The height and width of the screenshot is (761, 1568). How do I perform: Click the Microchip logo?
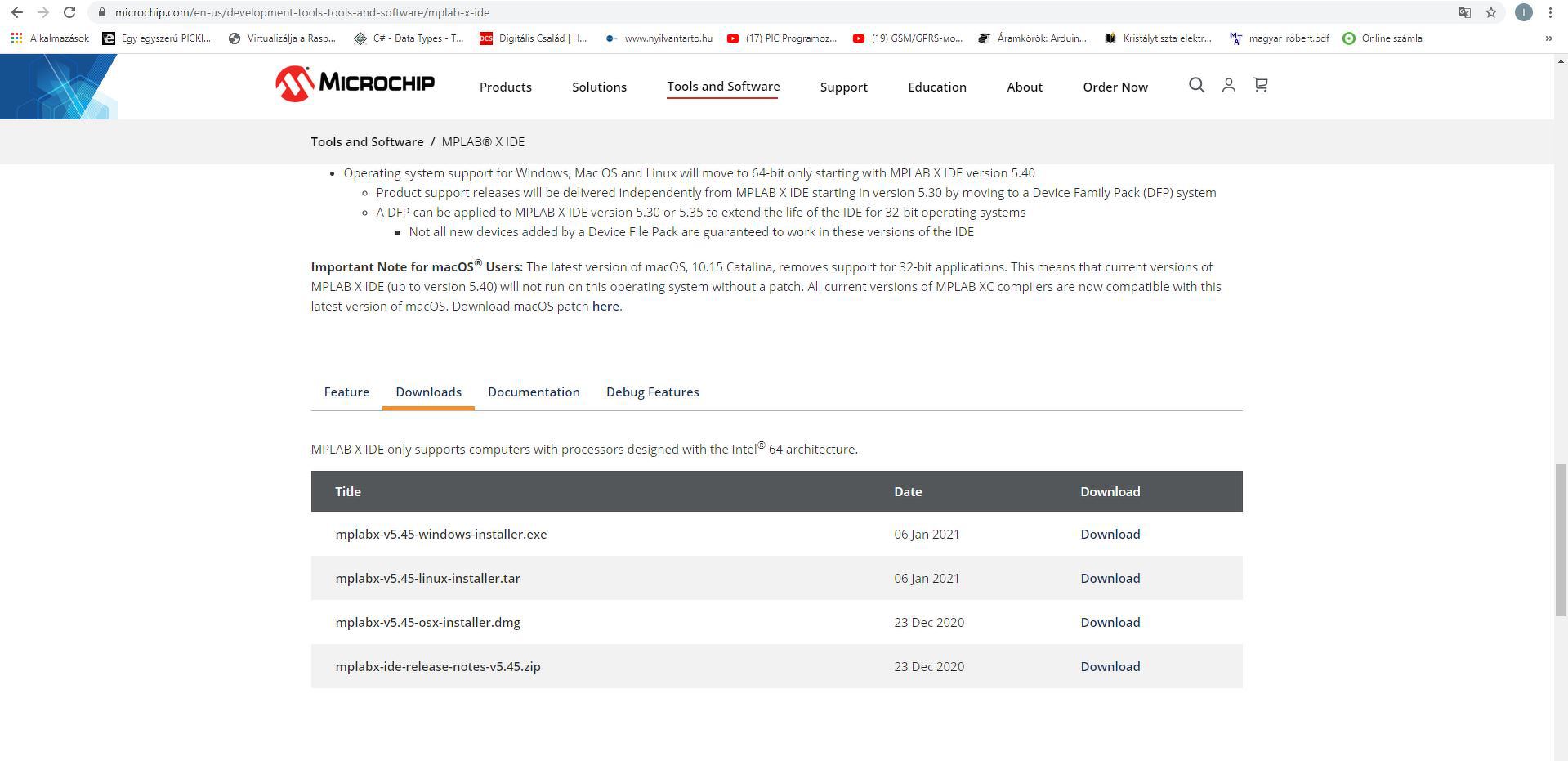click(355, 84)
